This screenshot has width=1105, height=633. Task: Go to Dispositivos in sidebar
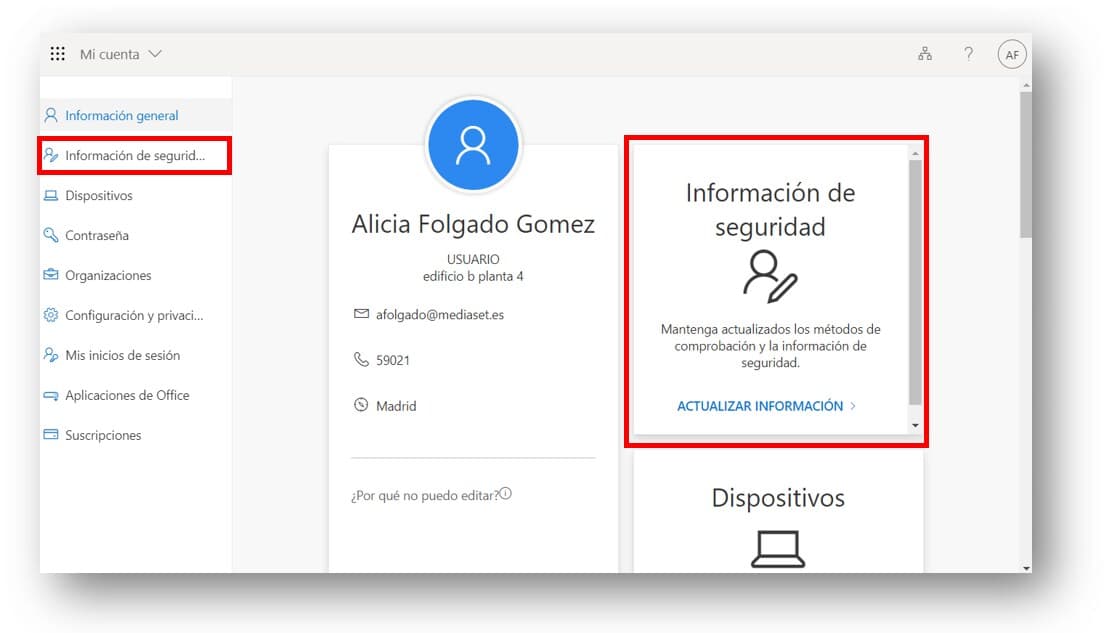[x=98, y=196]
